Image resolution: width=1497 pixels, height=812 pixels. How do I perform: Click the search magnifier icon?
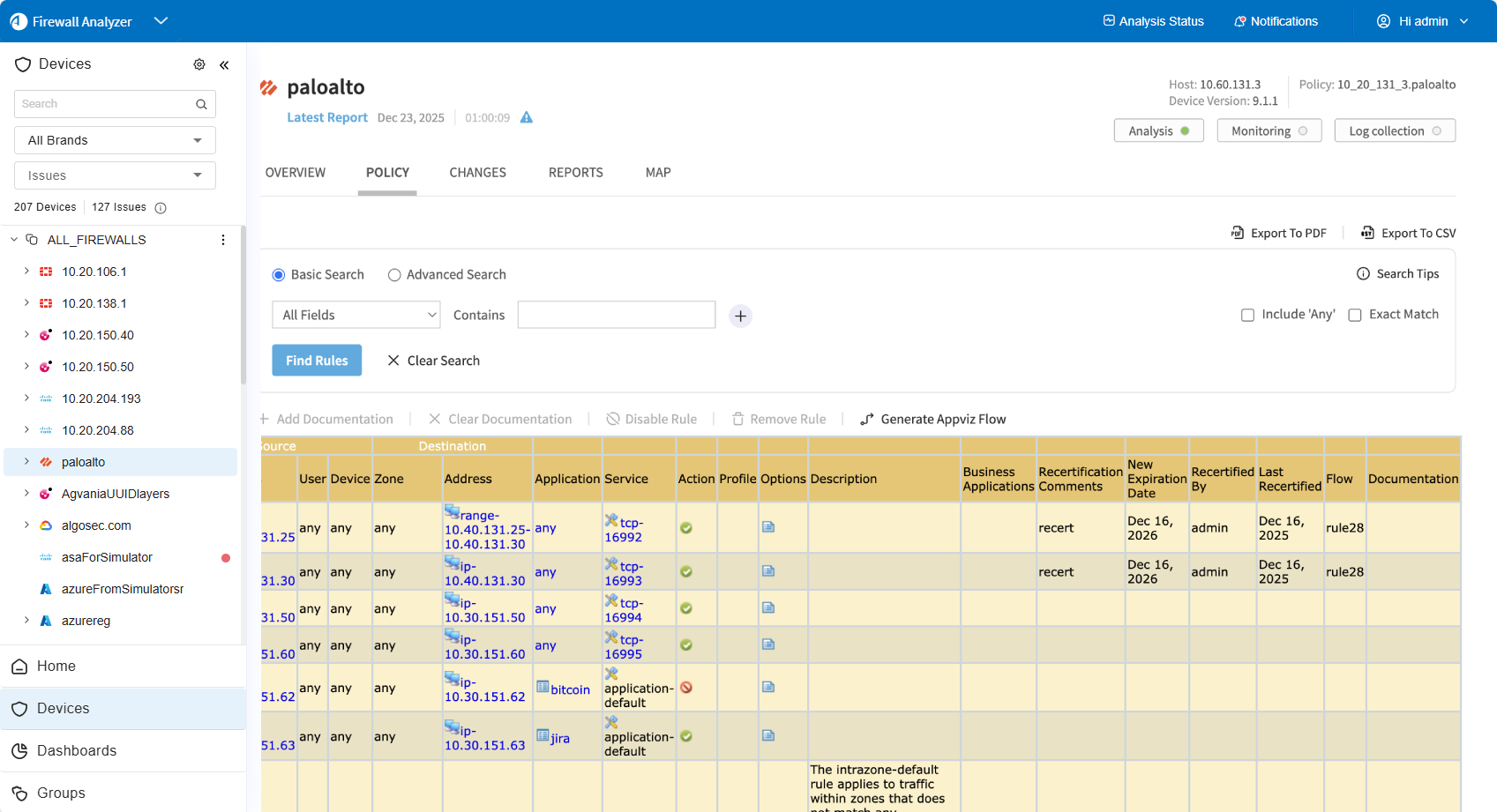(201, 104)
